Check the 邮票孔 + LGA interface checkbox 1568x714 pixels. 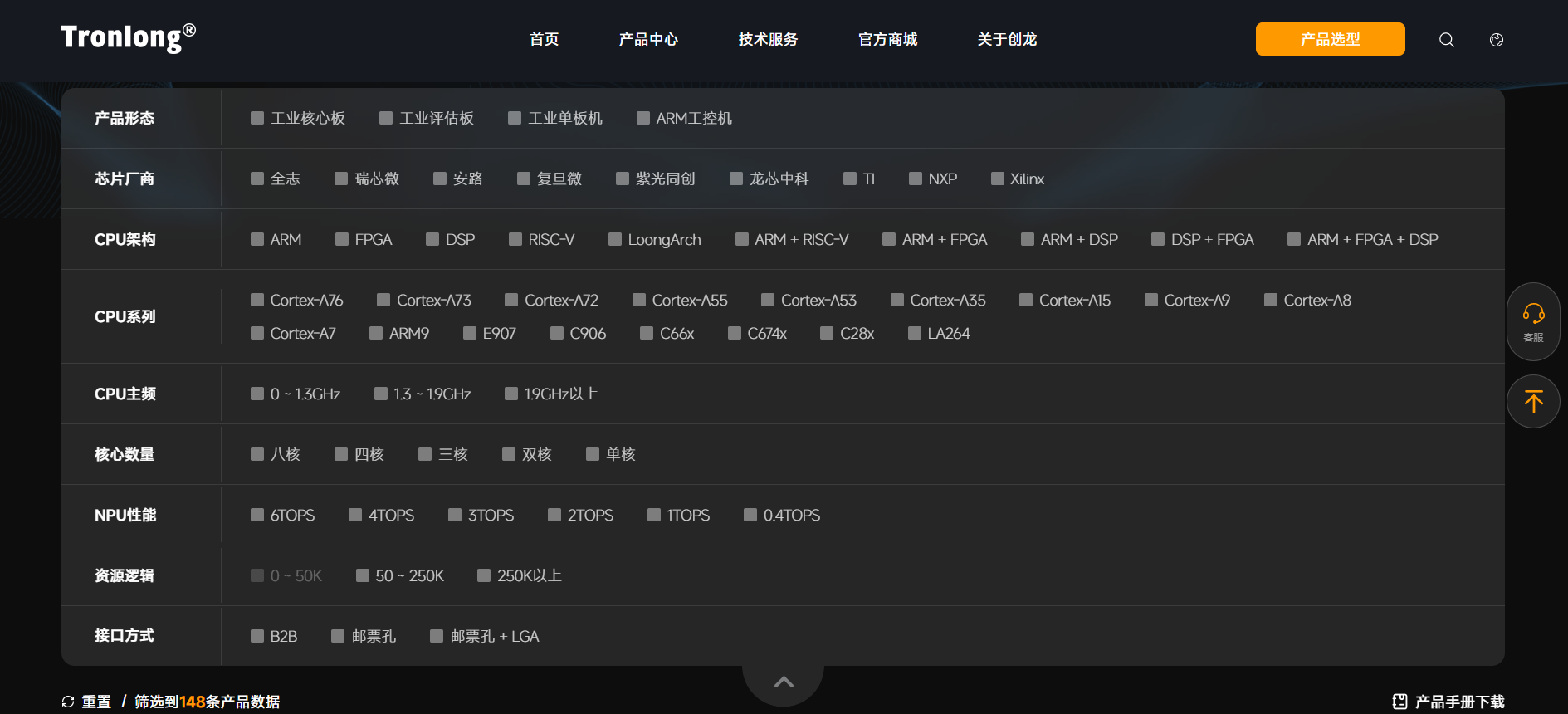tap(437, 636)
